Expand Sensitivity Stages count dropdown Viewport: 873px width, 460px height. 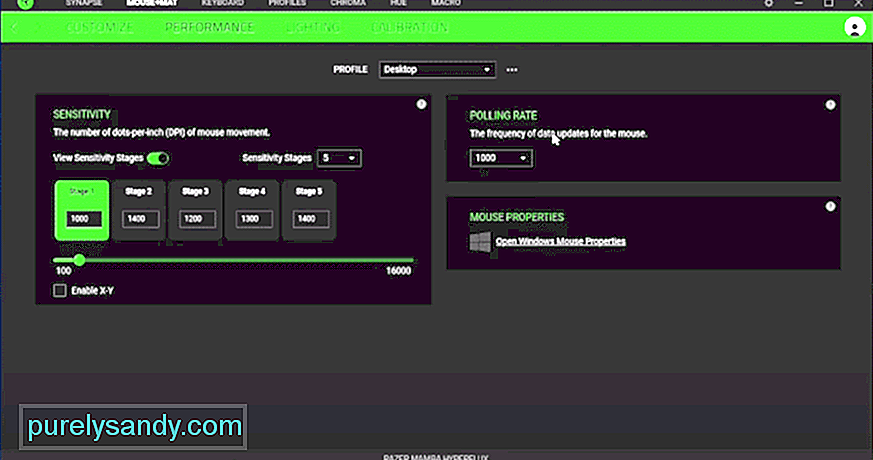pyautogui.click(x=339, y=158)
